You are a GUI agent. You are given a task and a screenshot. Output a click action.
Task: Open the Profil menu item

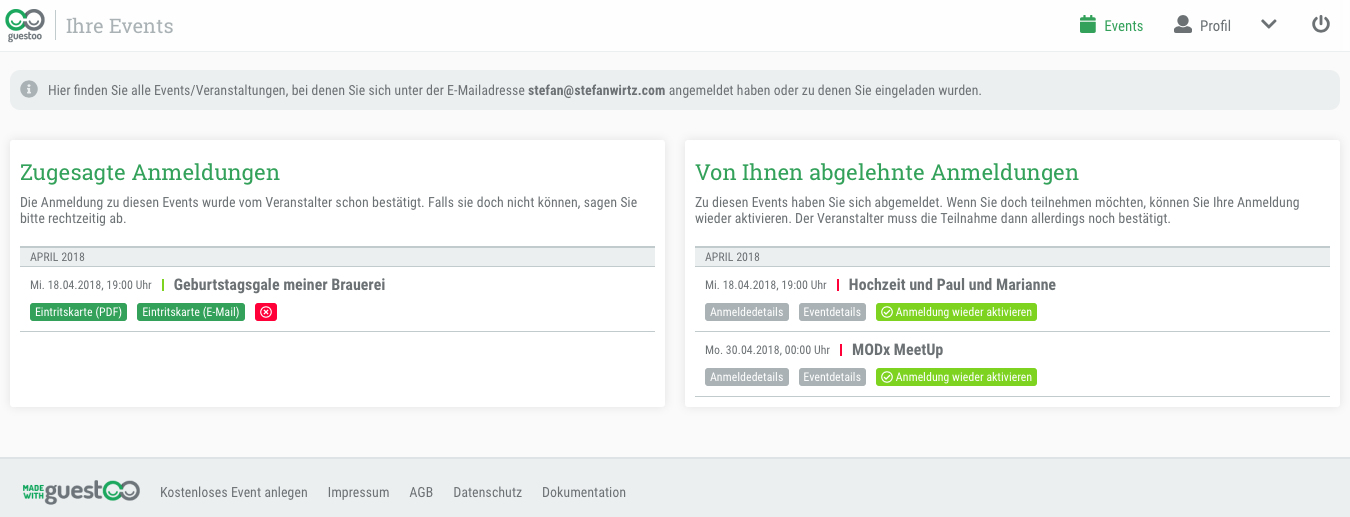1202,25
